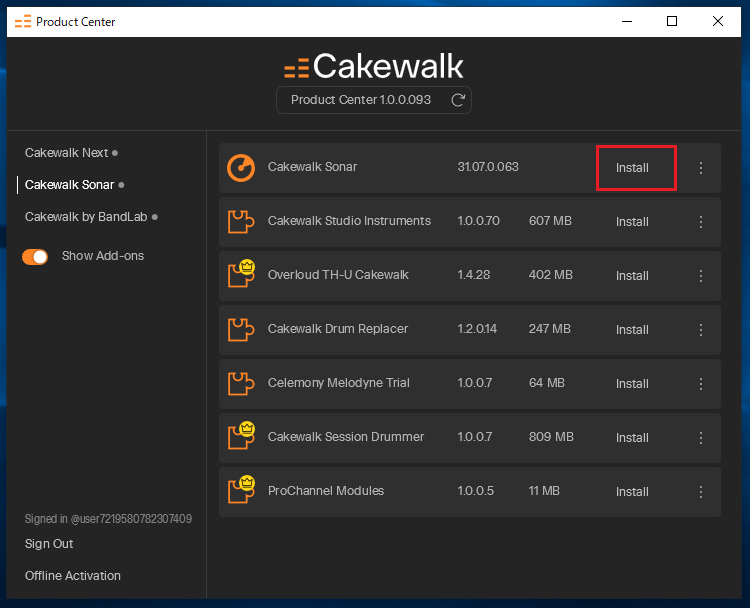The image size is (750, 608).
Task: Click the Cakewalk Studio Instruments puzzle icon
Action: (241, 222)
